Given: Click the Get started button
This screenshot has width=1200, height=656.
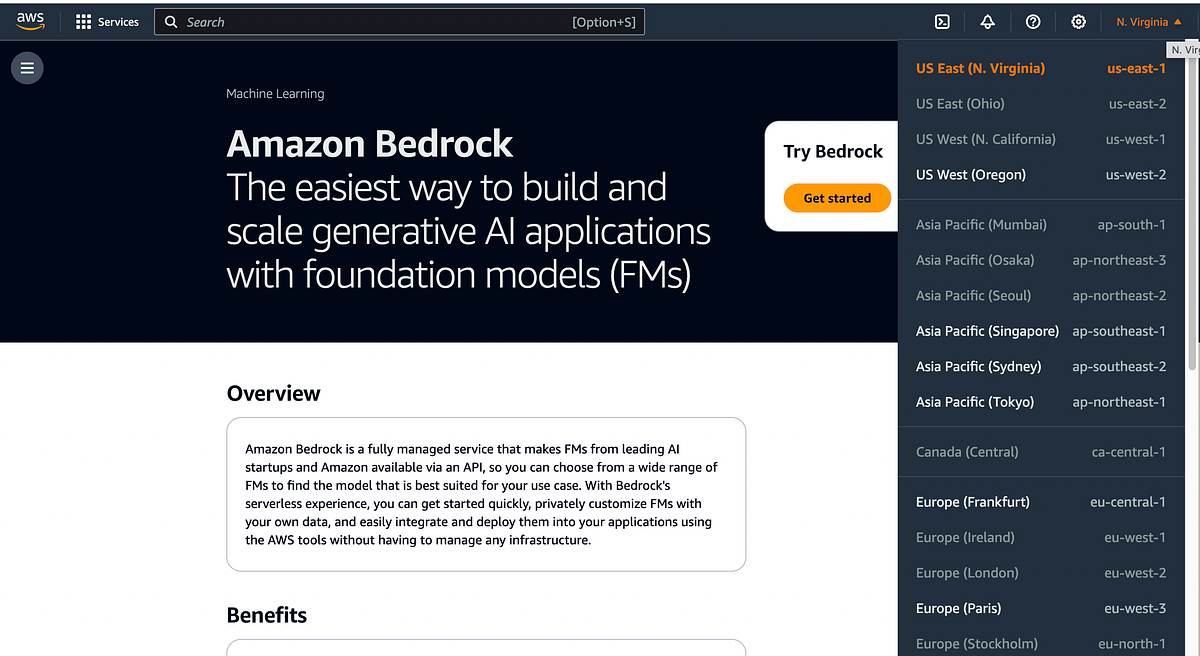Looking at the screenshot, I should coord(837,198).
